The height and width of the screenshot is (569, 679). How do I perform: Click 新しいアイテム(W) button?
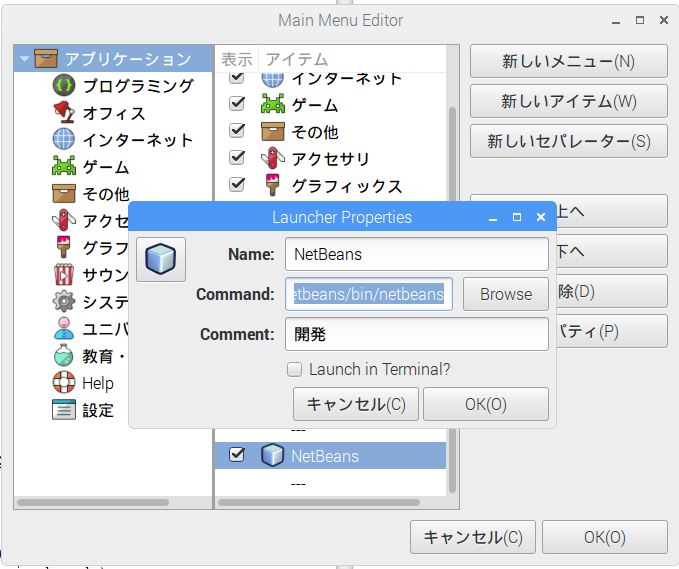click(568, 101)
